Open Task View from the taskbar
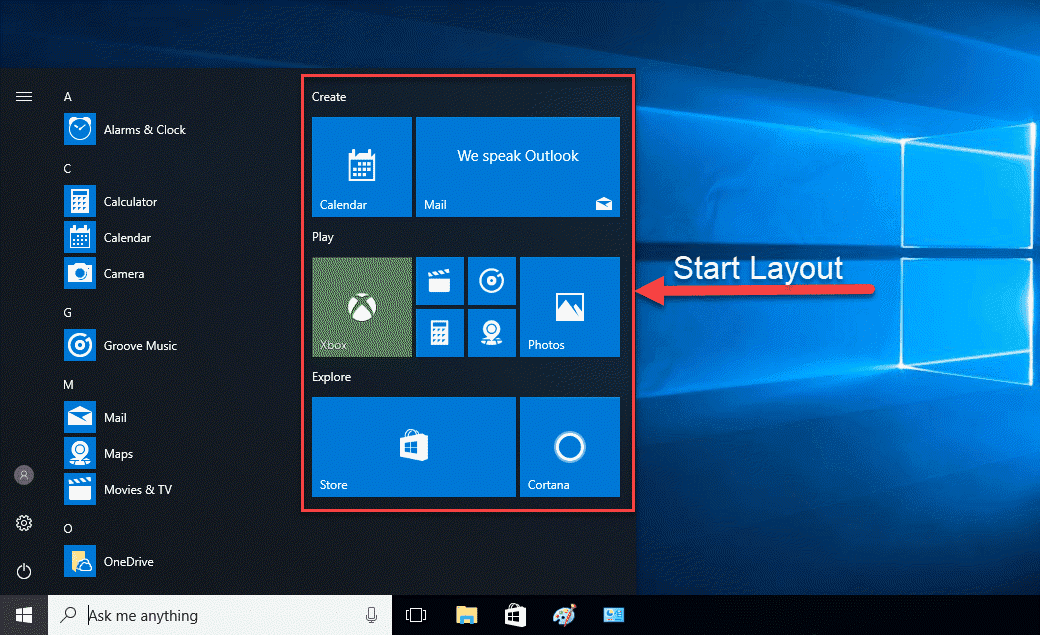The height and width of the screenshot is (635, 1040). point(415,615)
